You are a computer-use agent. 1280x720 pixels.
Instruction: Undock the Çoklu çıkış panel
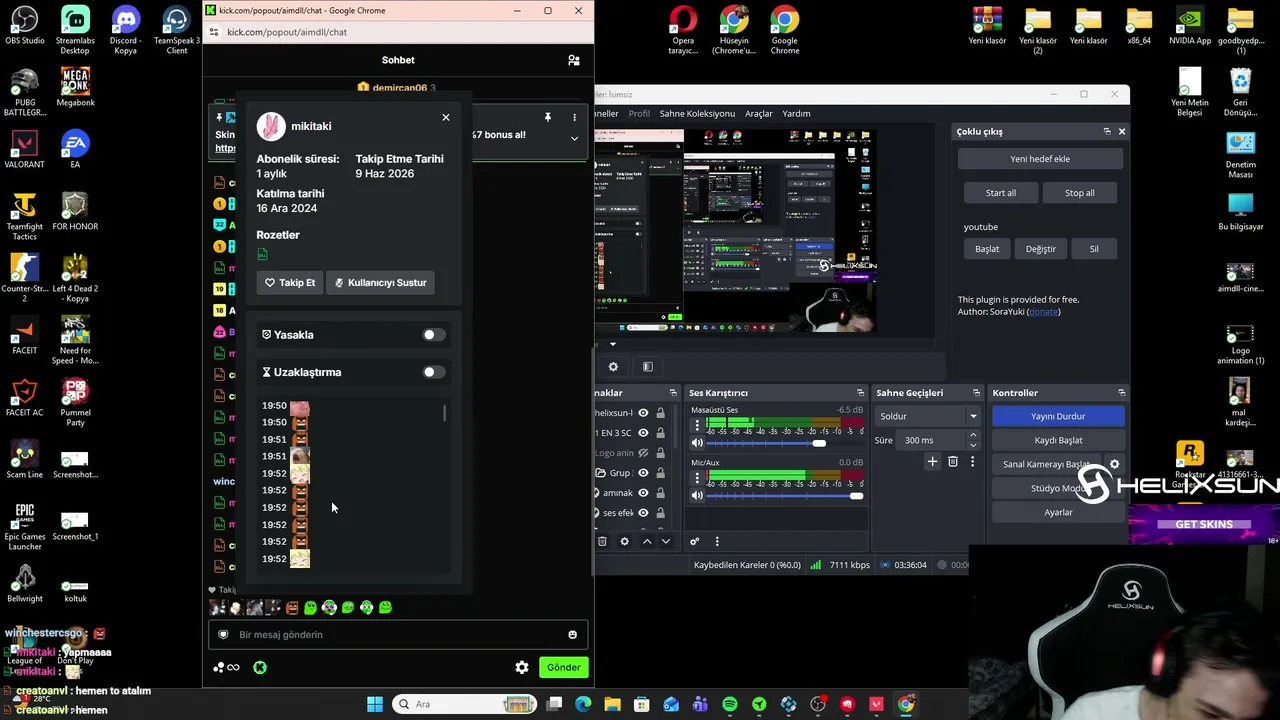1107,132
